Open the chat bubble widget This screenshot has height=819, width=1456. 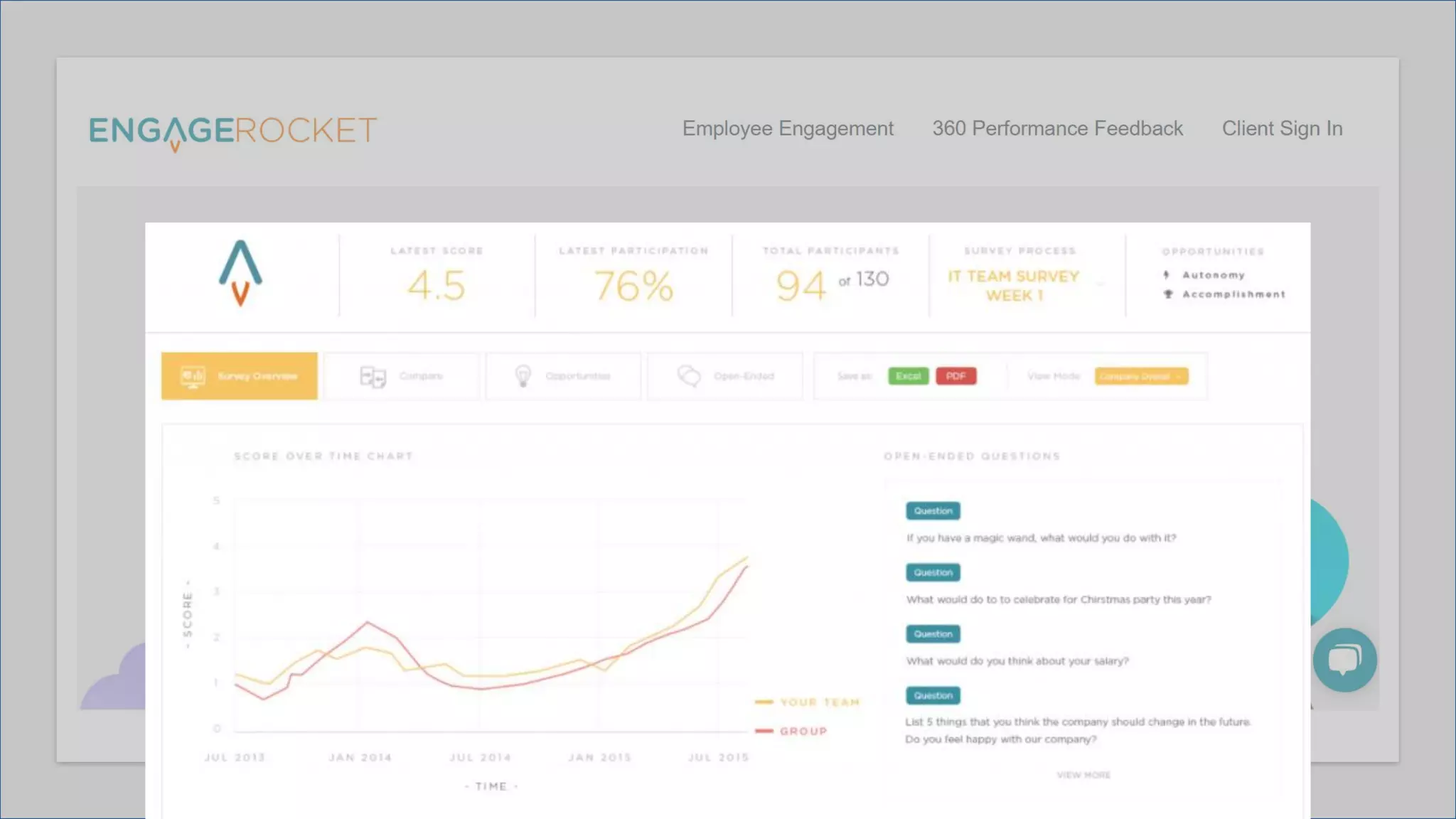[1344, 660]
